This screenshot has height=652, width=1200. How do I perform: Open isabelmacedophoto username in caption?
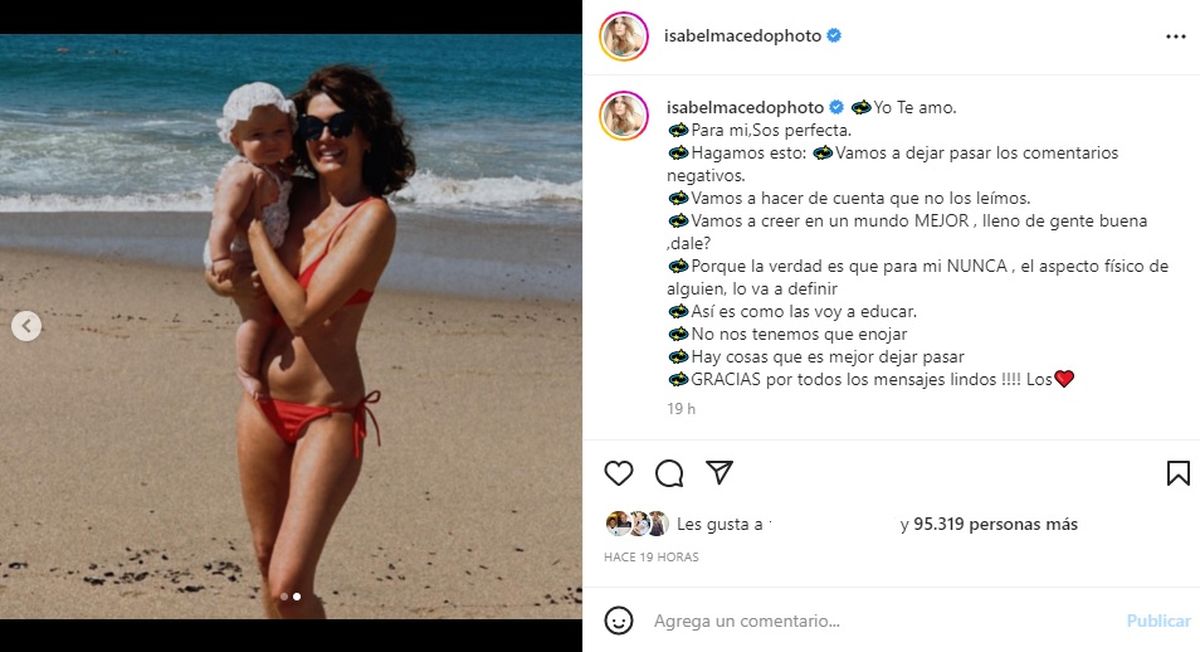(744, 107)
